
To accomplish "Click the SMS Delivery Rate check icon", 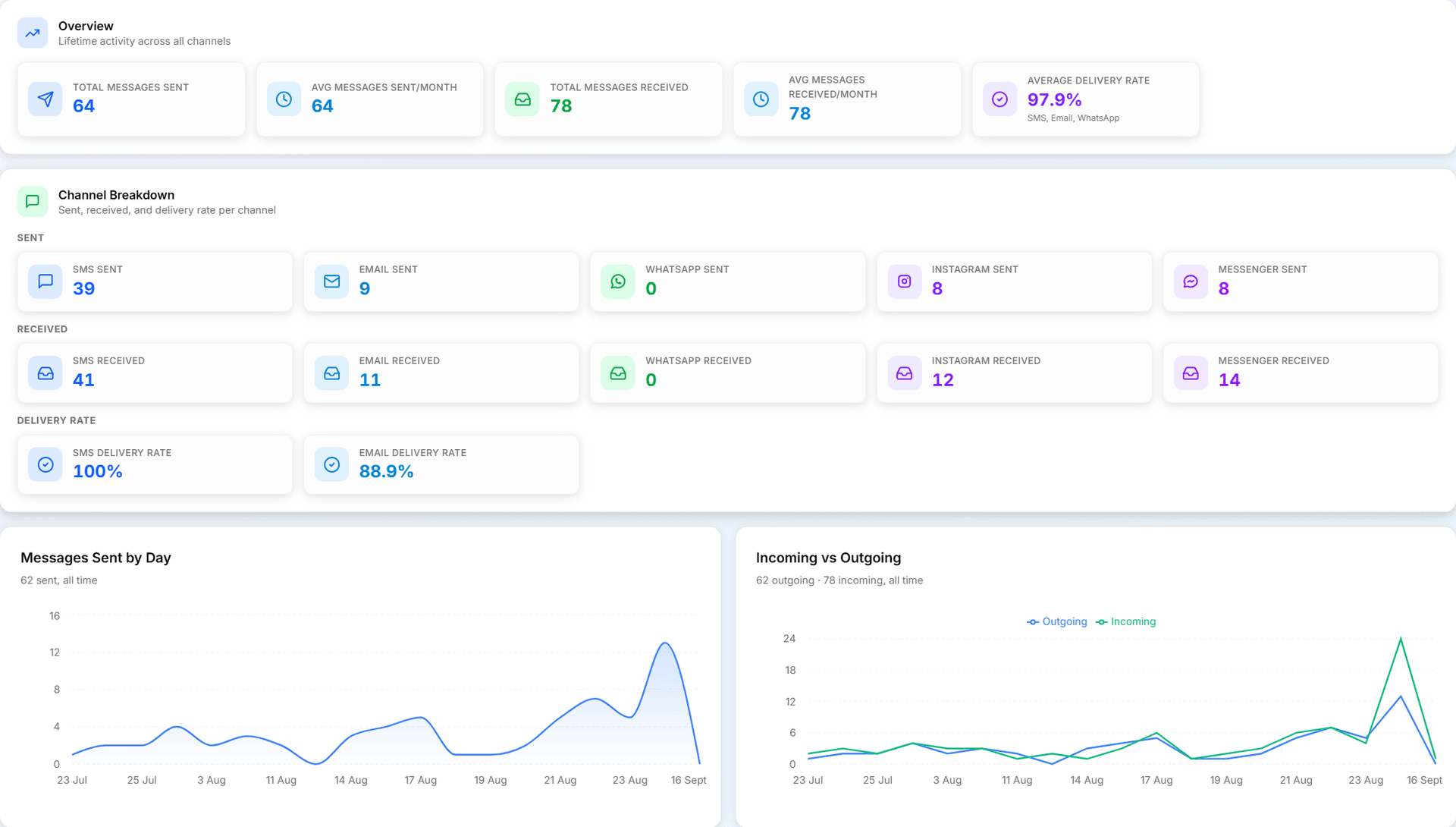I will [45, 464].
